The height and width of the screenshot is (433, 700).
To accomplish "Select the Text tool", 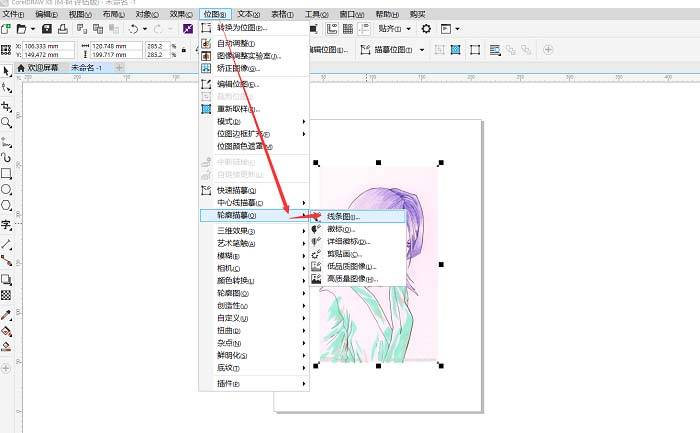I will (x=7, y=226).
